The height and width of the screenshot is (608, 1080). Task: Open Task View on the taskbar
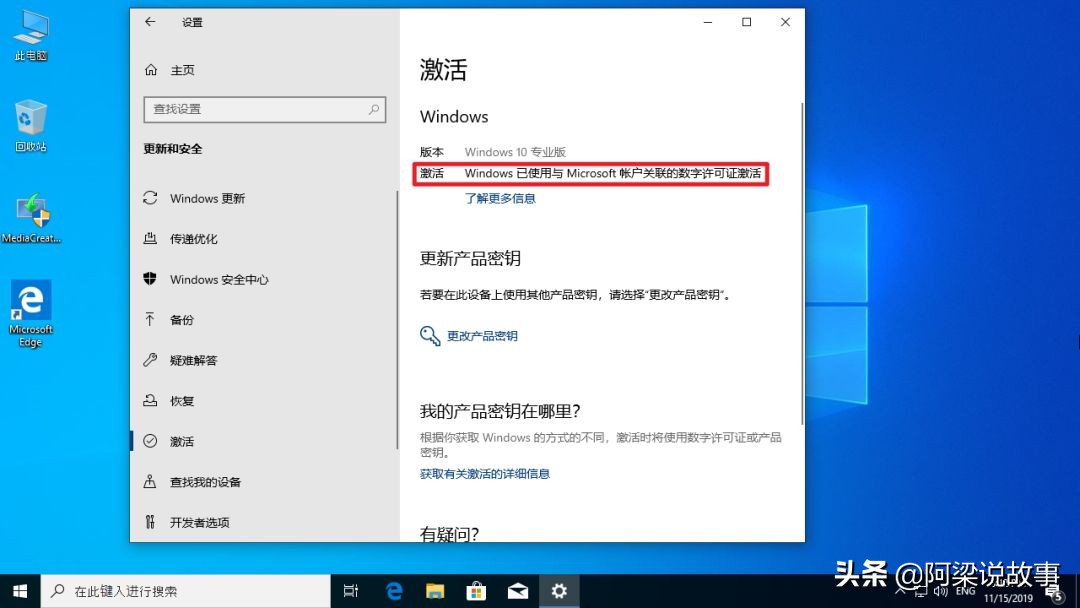(351, 591)
